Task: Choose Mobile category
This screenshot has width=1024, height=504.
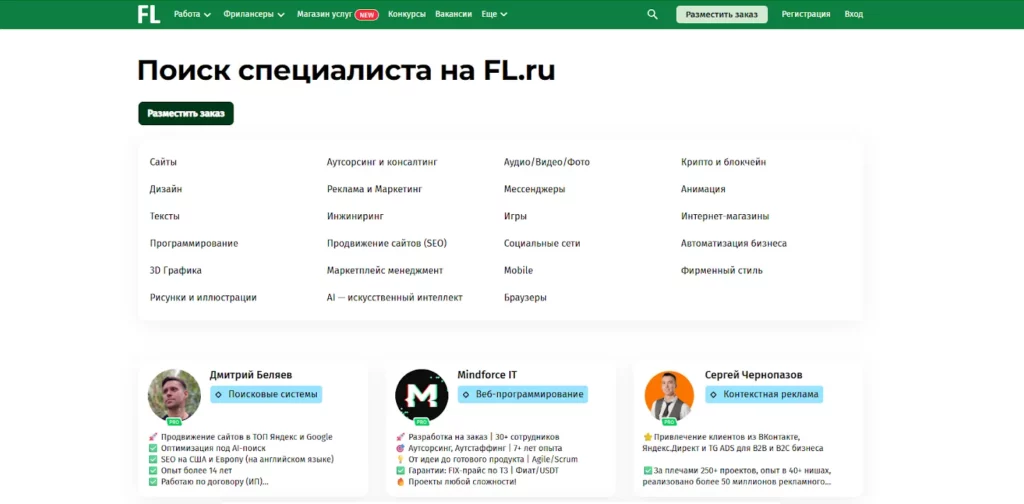Action: 519,270
